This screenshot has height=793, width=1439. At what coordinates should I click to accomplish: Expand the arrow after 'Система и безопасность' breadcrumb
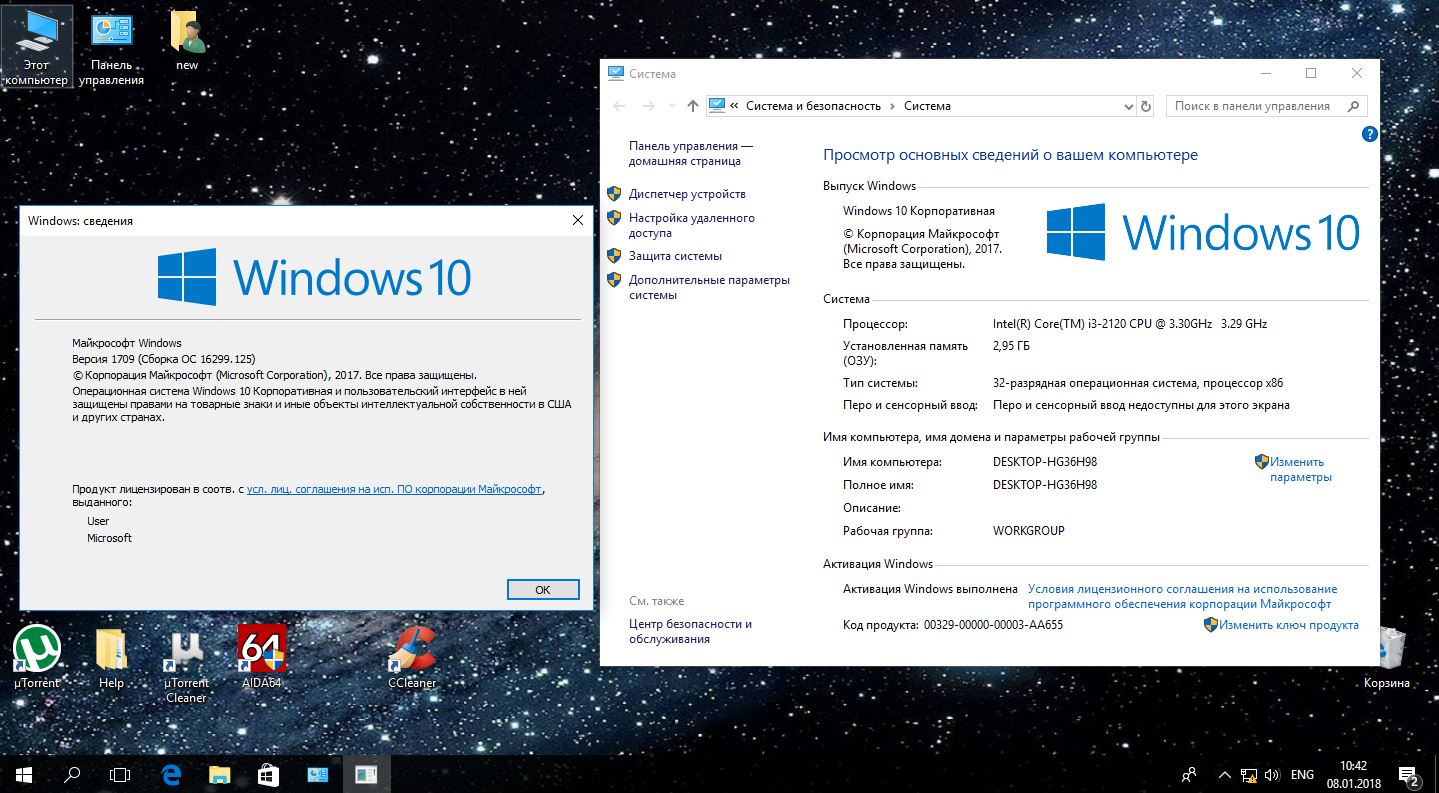point(893,106)
